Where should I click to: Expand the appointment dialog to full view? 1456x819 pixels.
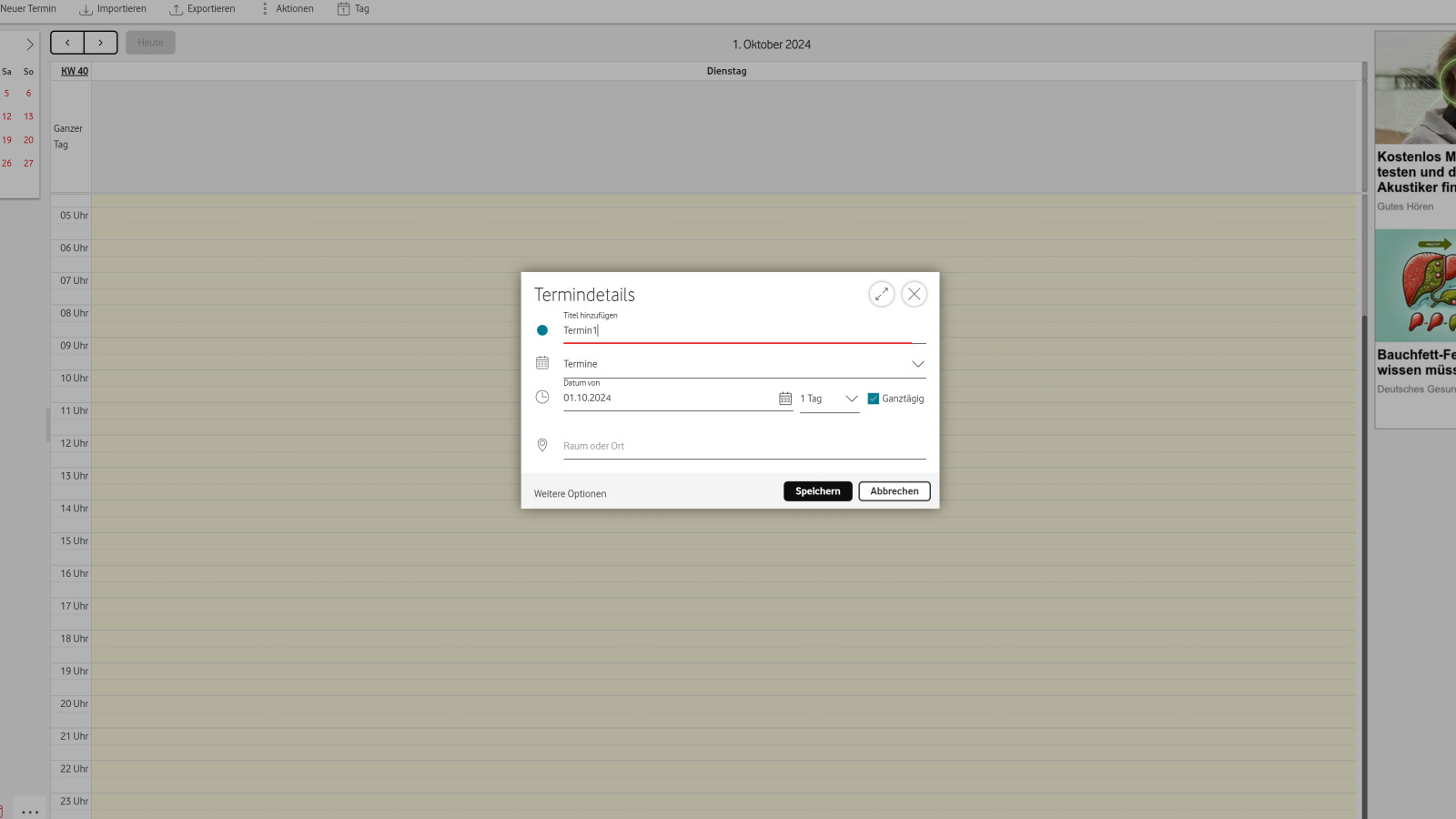(881, 294)
